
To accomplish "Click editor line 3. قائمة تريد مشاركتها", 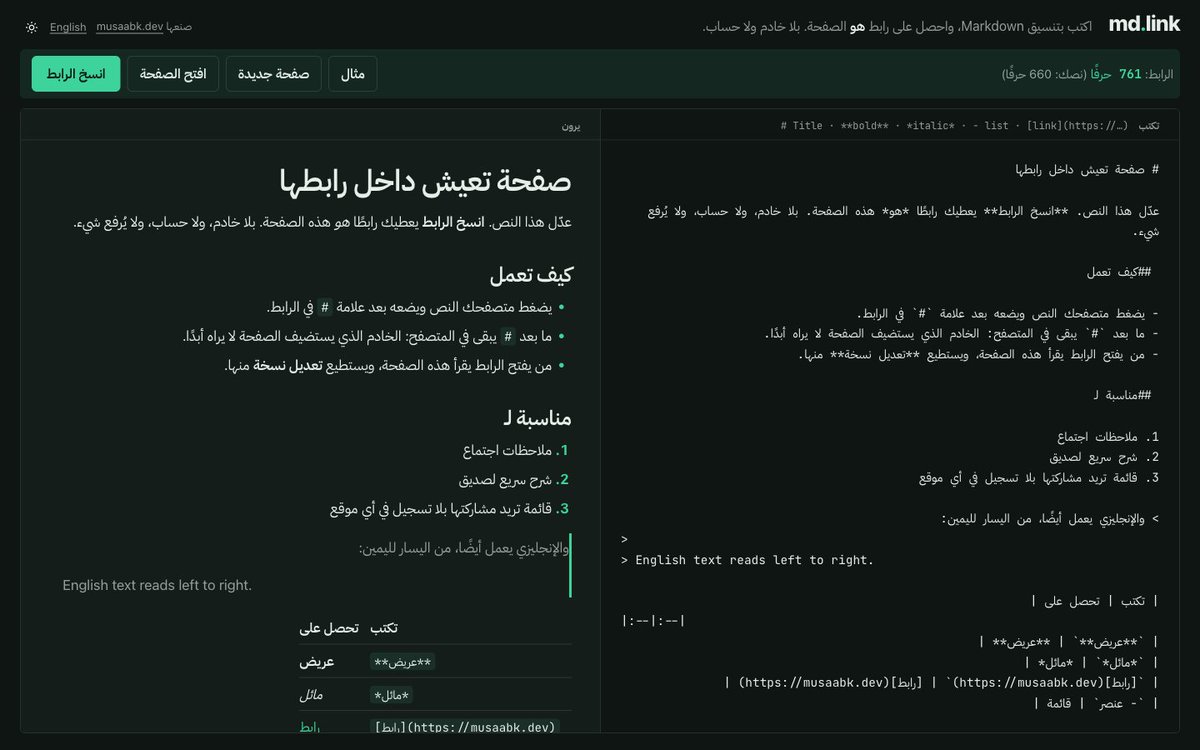I will point(1038,478).
